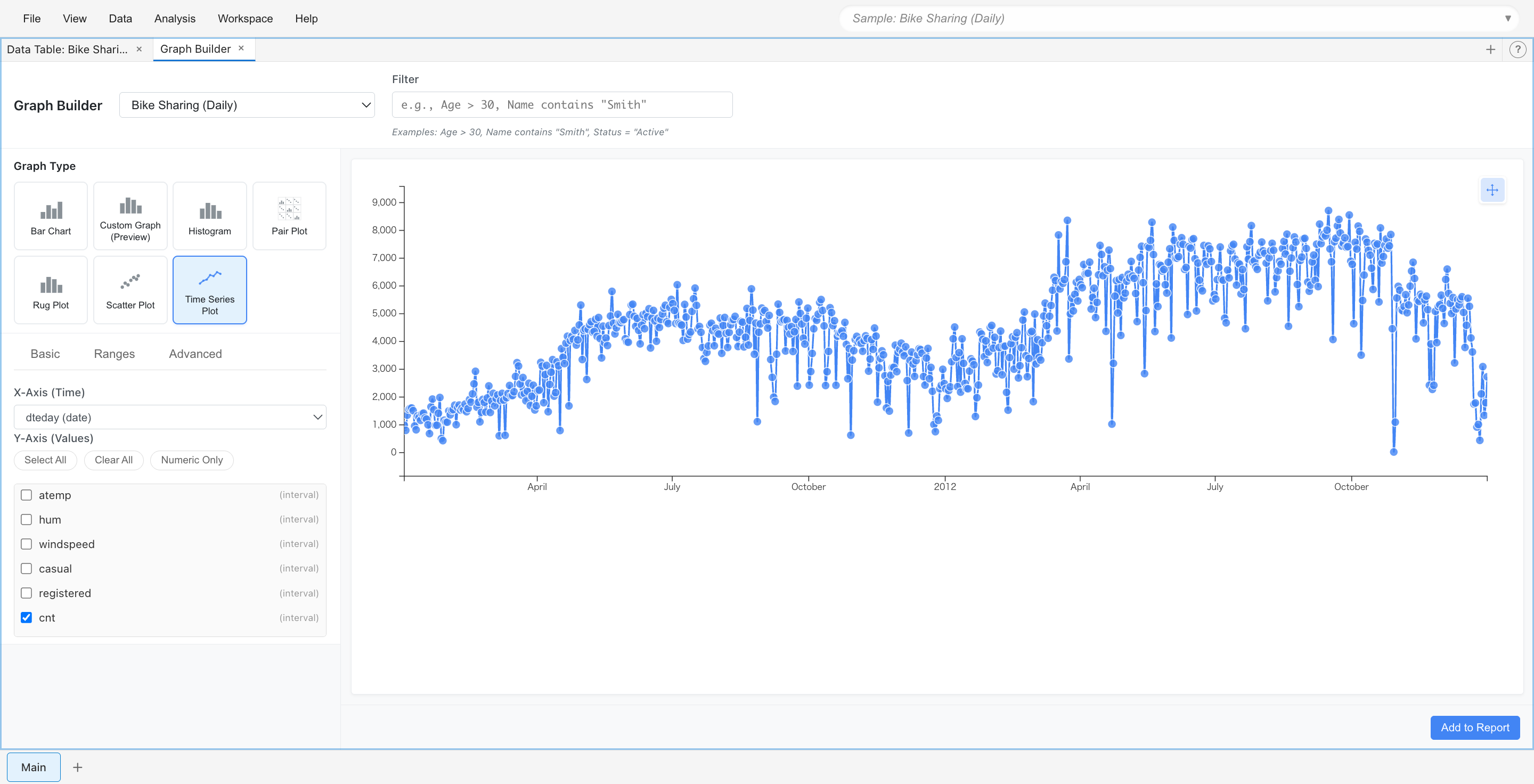Open the Analysis menu
1534x784 pixels.
(x=174, y=19)
